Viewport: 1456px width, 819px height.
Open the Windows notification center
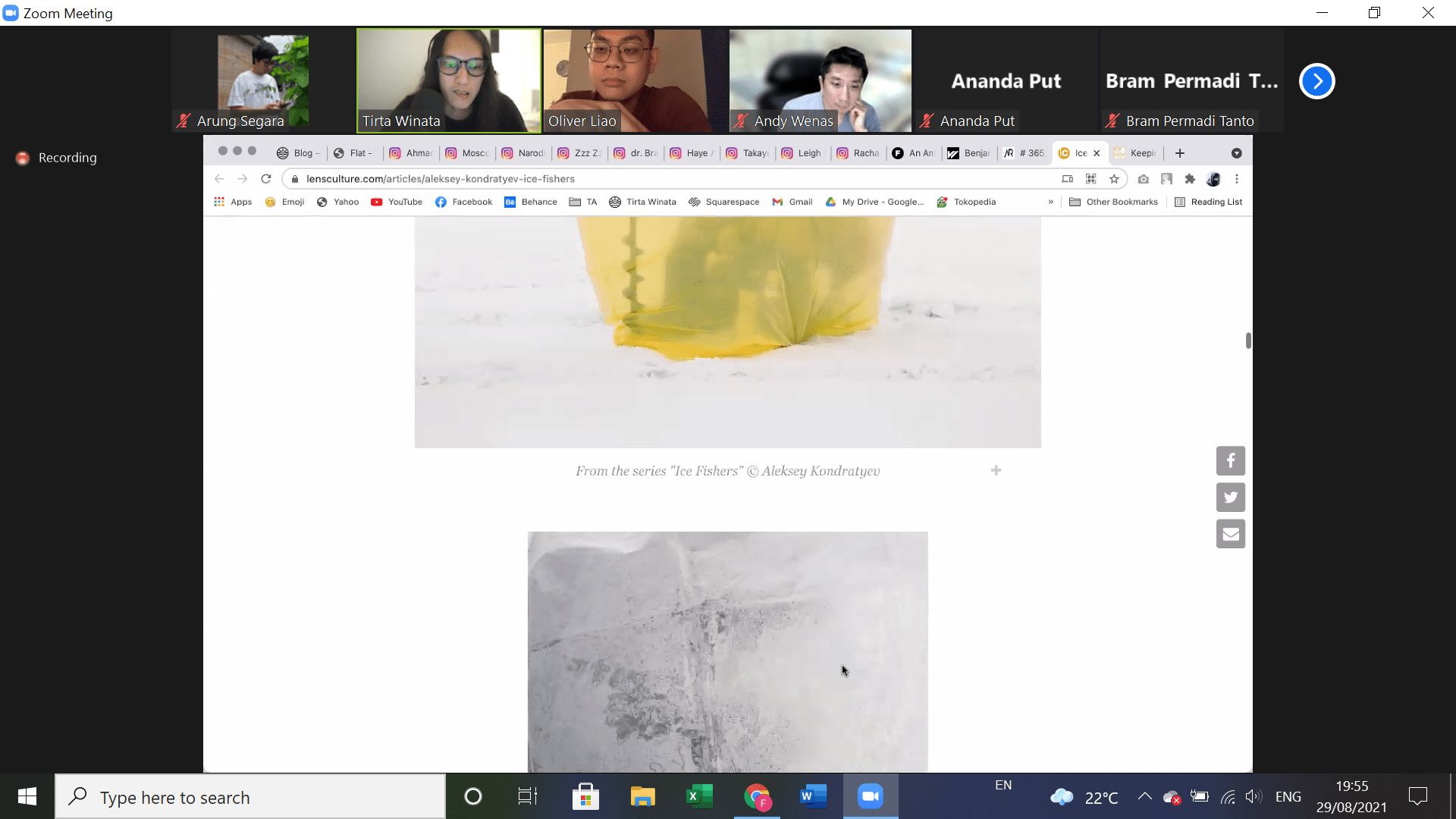click(x=1418, y=796)
